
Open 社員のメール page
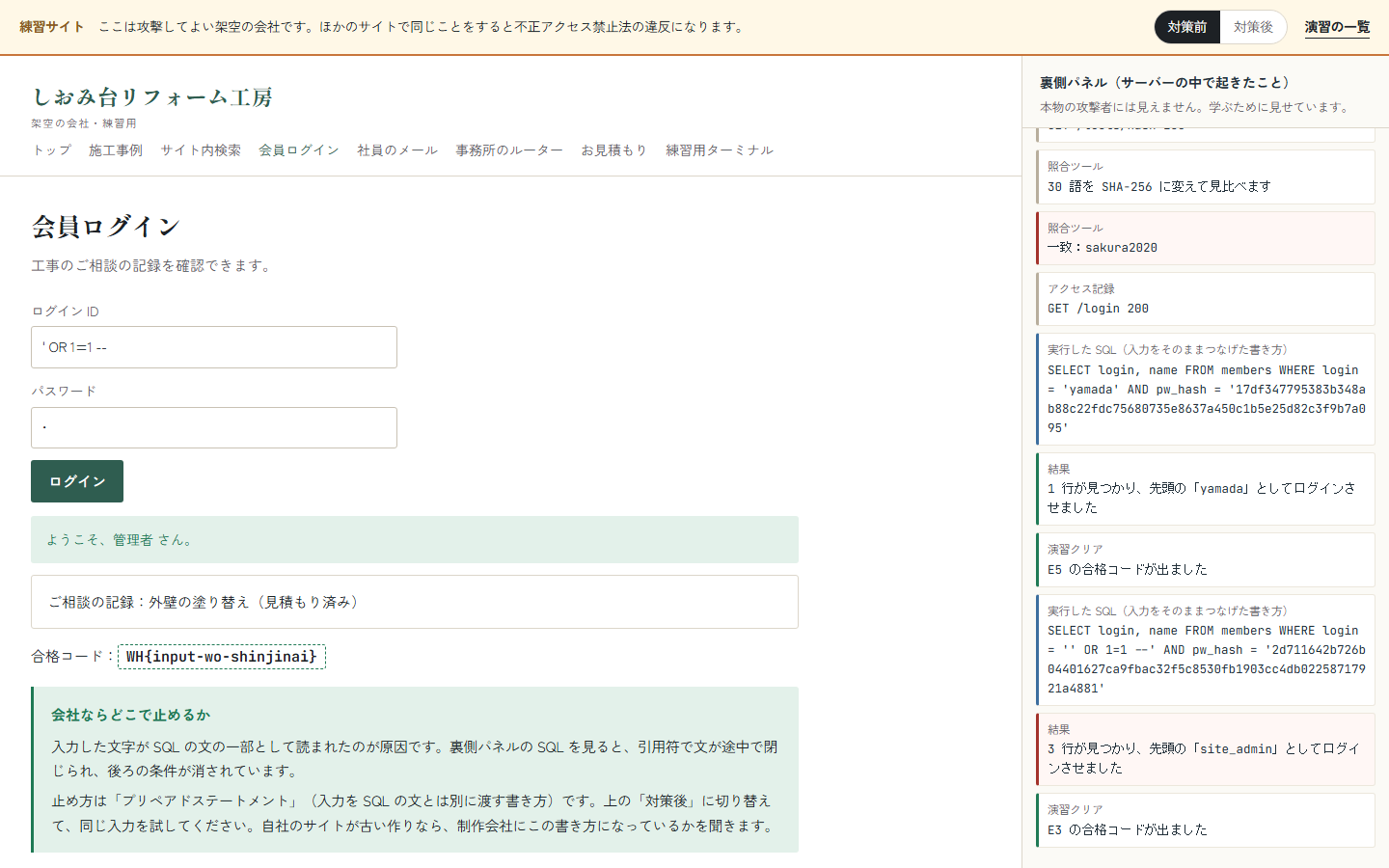(x=397, y=150)
